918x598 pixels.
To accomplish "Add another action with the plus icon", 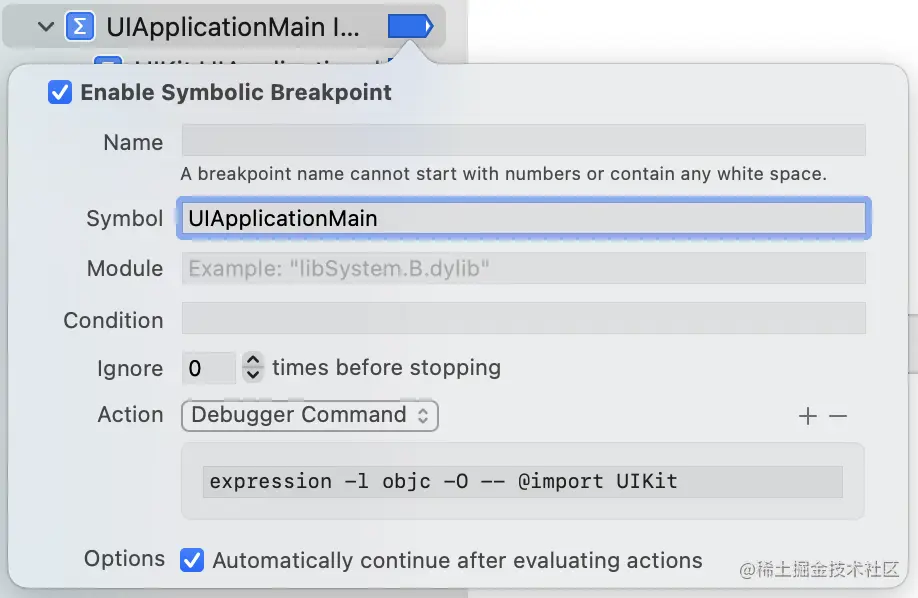I will tap(807, 416).
